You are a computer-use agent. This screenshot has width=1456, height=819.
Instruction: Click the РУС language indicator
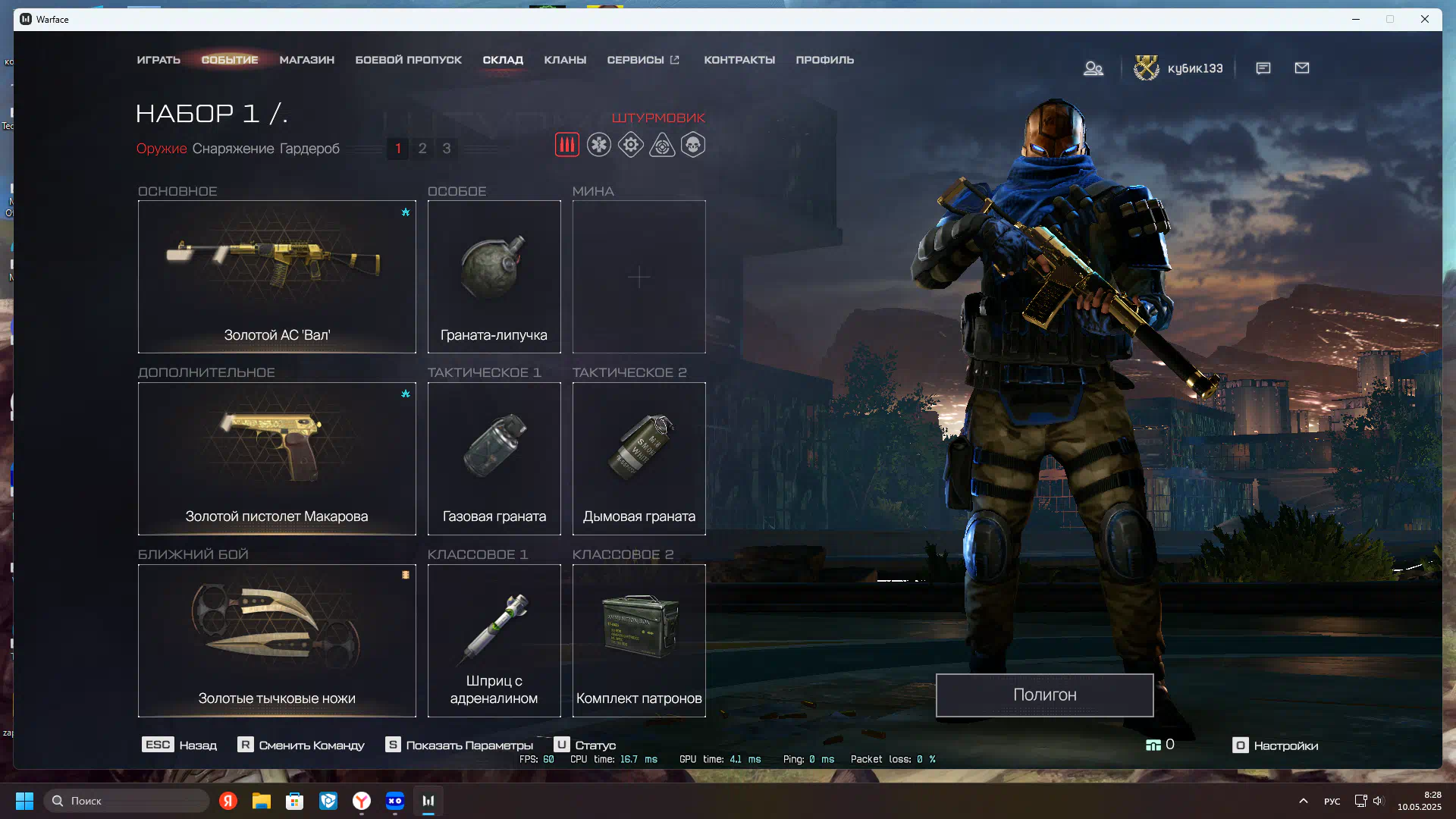(1332, 801)
